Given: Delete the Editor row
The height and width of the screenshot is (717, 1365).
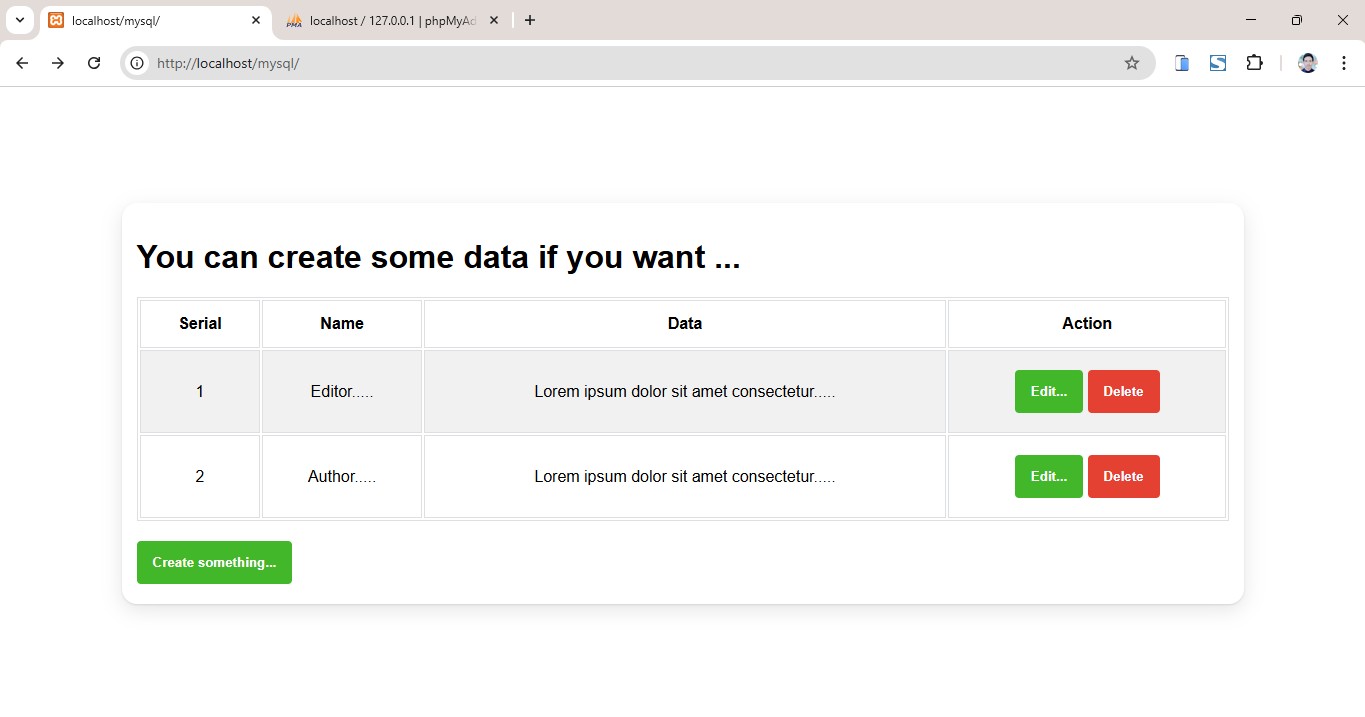Looking at the screenshot, I should [x=1123, y=392].
